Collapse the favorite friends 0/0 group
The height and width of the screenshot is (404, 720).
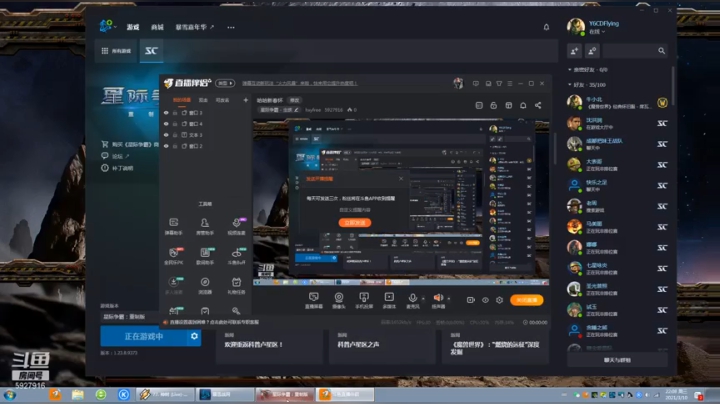click(588, 70)
